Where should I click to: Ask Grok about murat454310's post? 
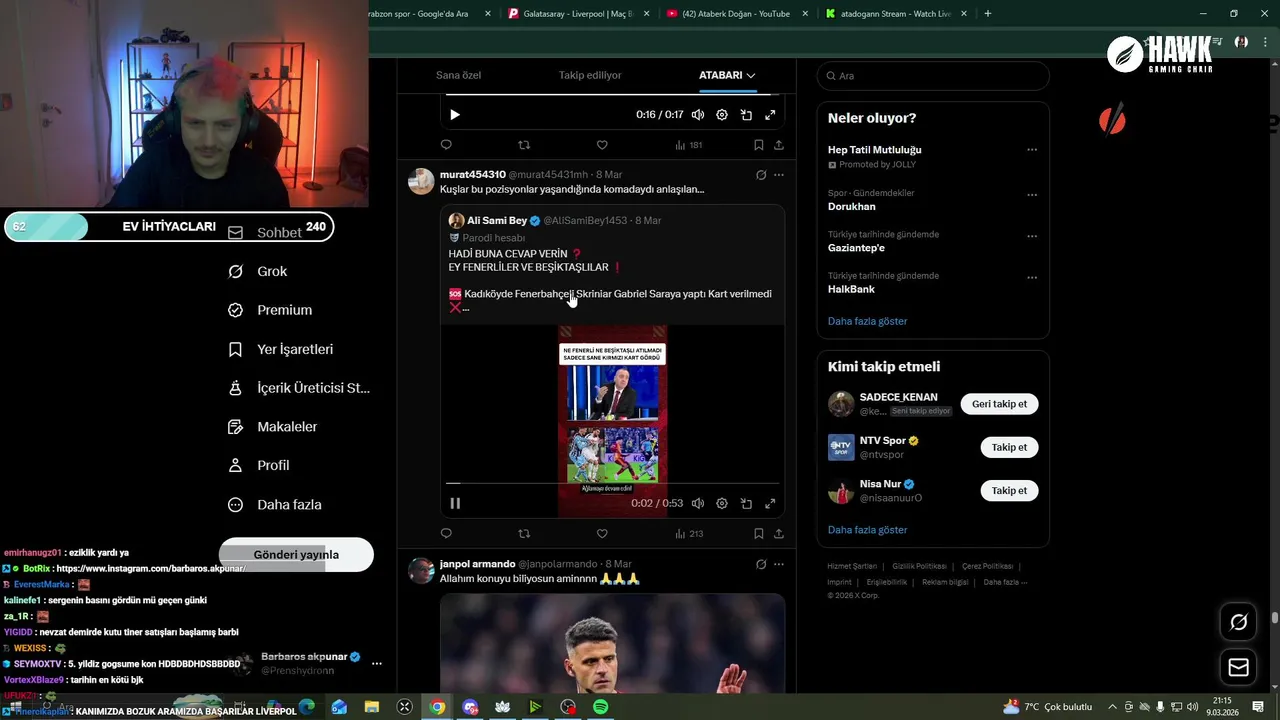[761, 175]
